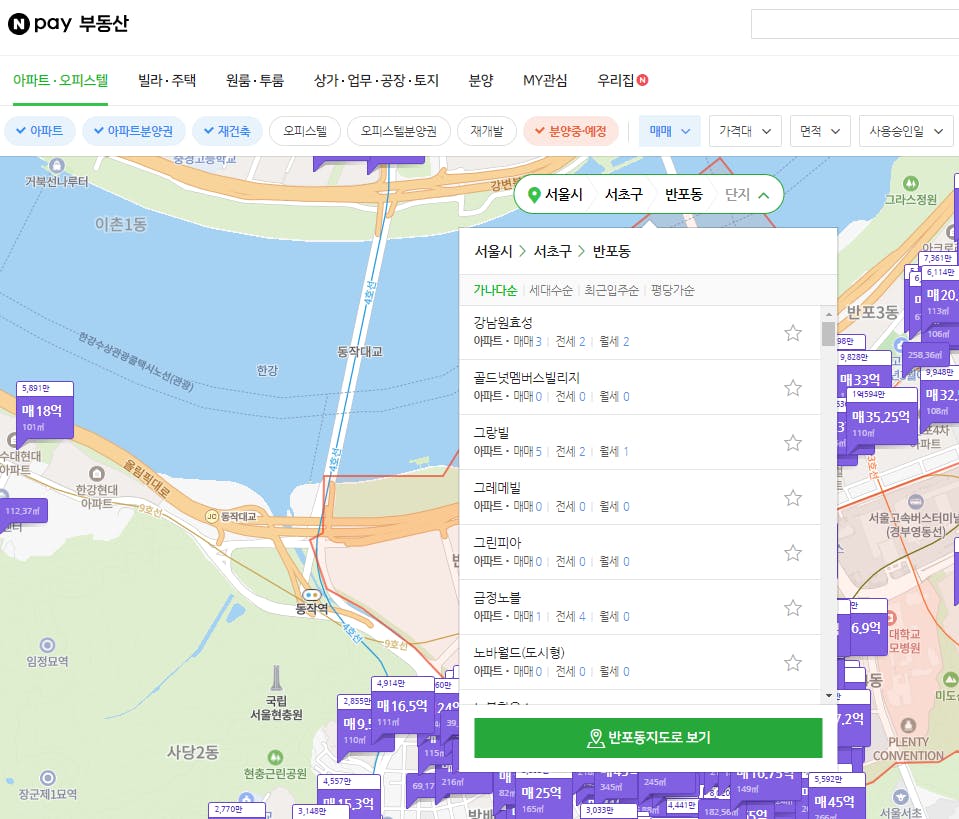Enable the 재개발 filter chip
959x819 pixels.
(x=487, y=131)
